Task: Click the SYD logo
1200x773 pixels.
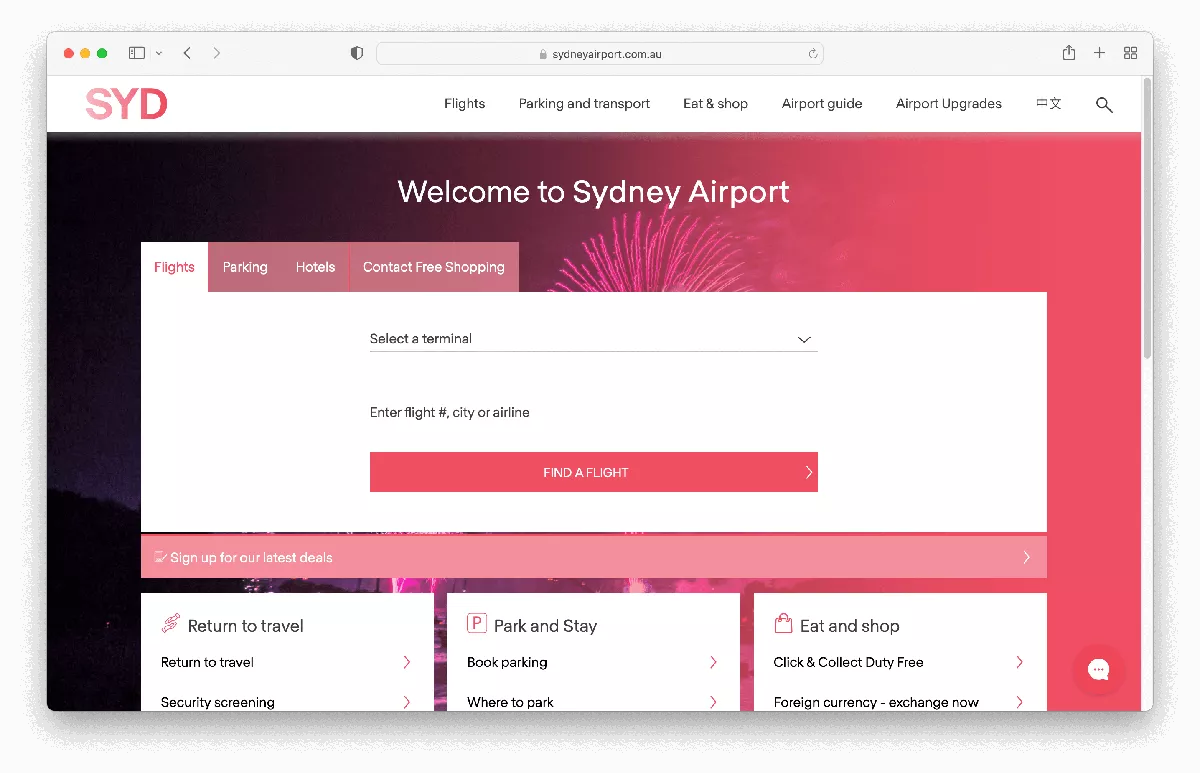Action: pos(126,104)
